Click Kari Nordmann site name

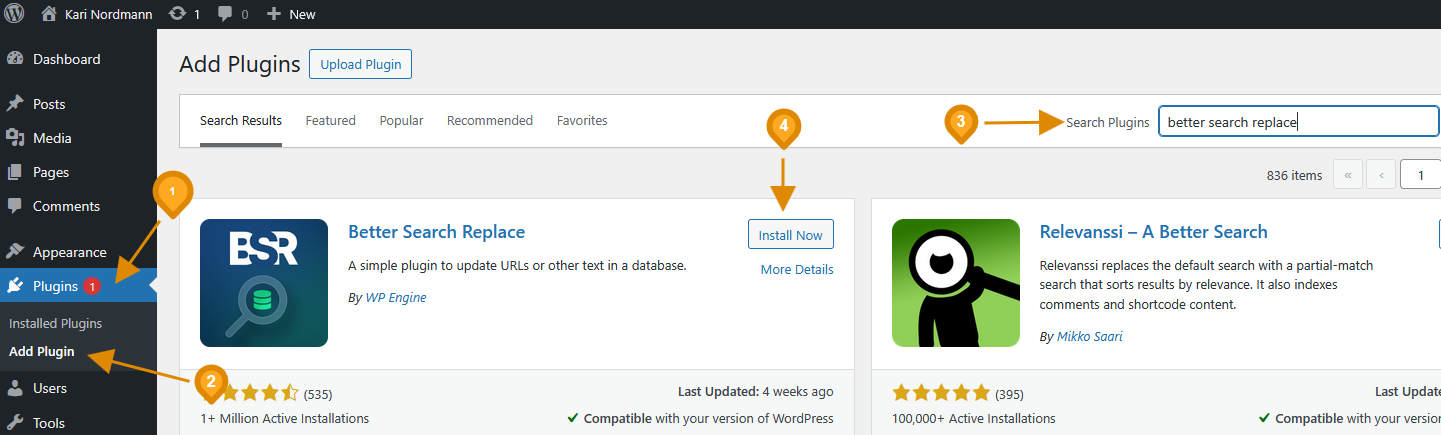109,14
